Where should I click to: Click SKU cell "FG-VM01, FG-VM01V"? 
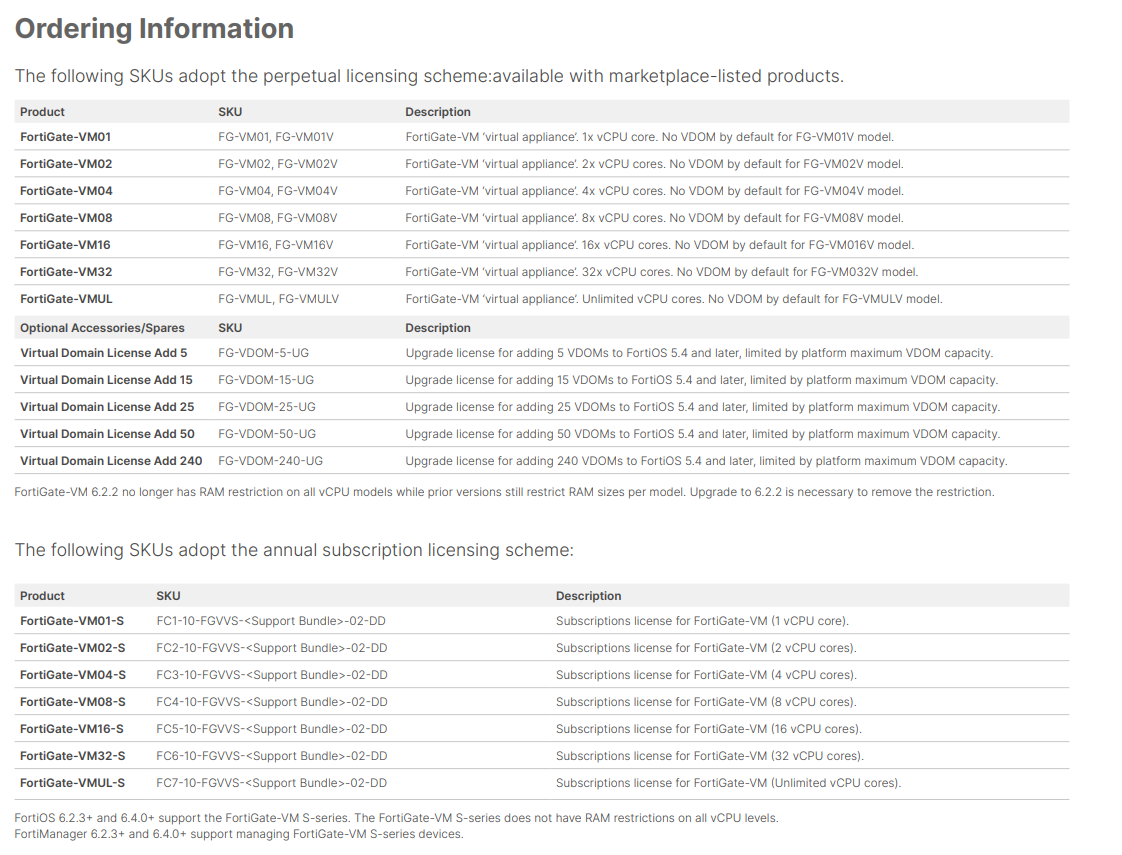(x=275, y=137)
